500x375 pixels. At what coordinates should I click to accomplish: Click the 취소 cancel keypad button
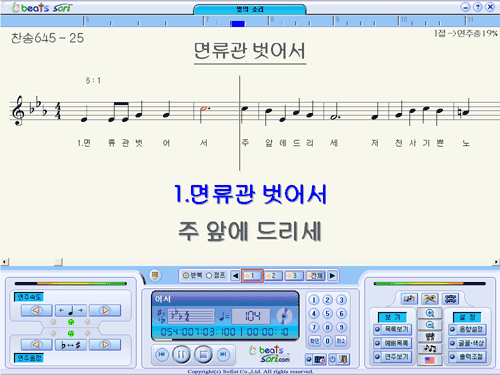click(x=341, y=341)
